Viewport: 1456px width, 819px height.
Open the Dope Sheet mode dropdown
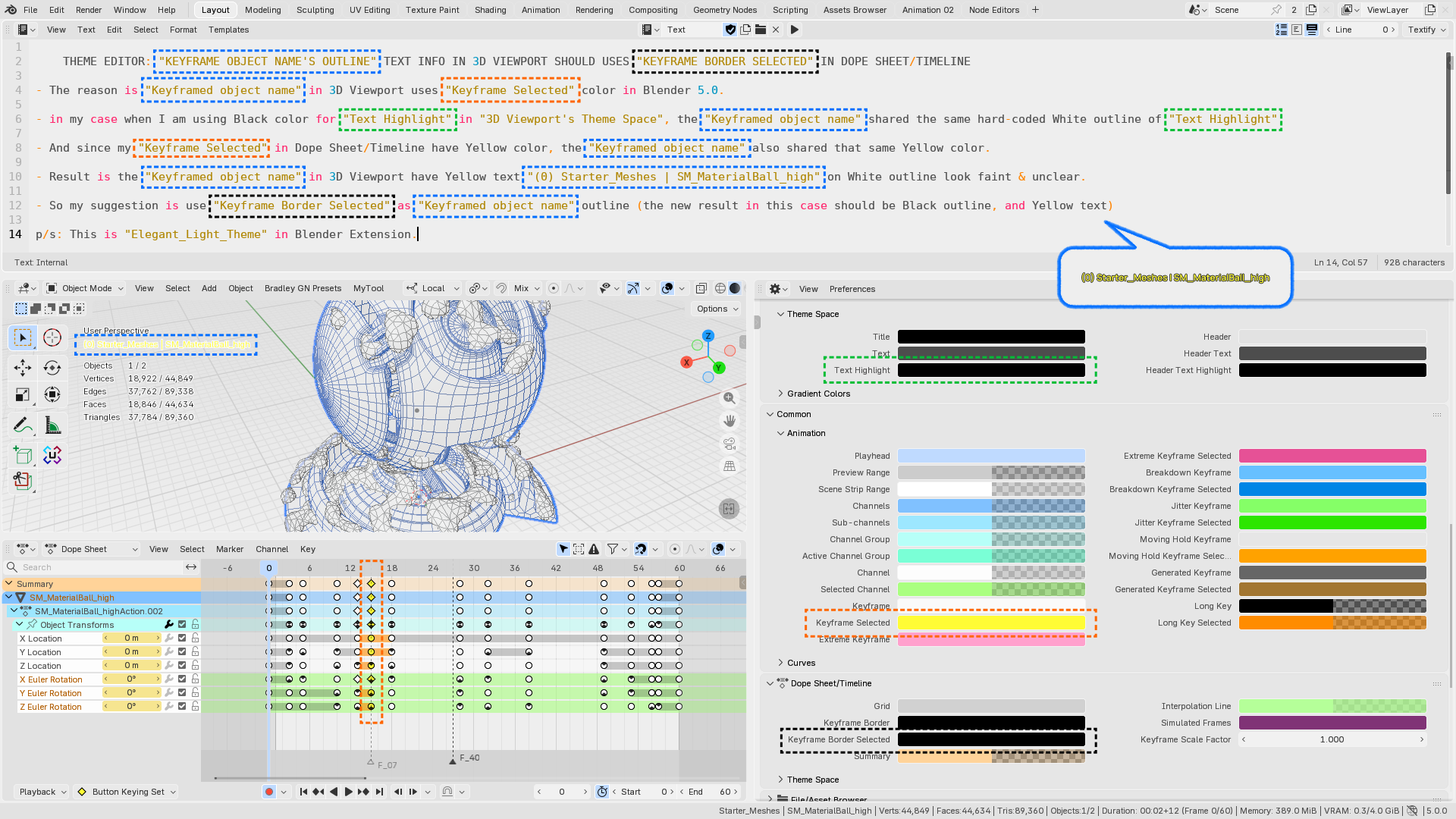(92, 549)
